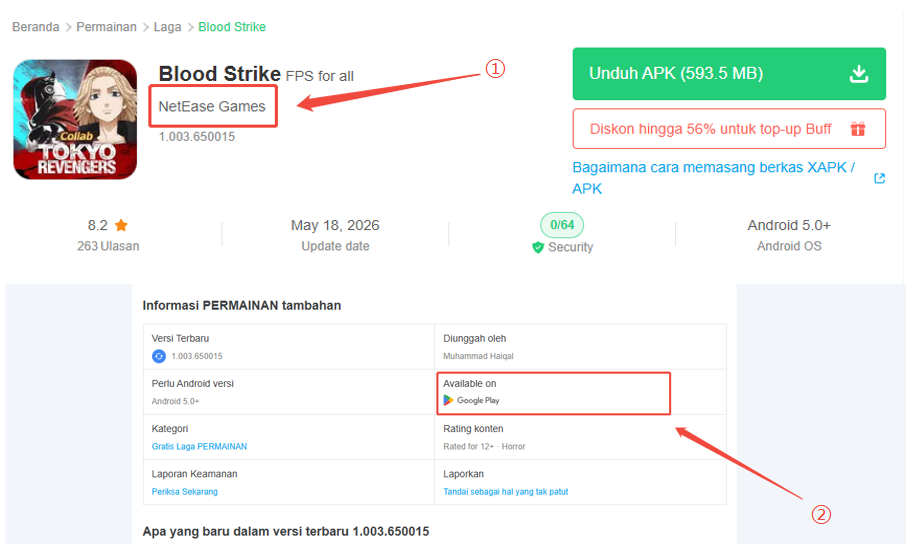Screen dimensions: 911x550
Task: Select the Android 5.0+ requirement text
Action: point(789,225)
